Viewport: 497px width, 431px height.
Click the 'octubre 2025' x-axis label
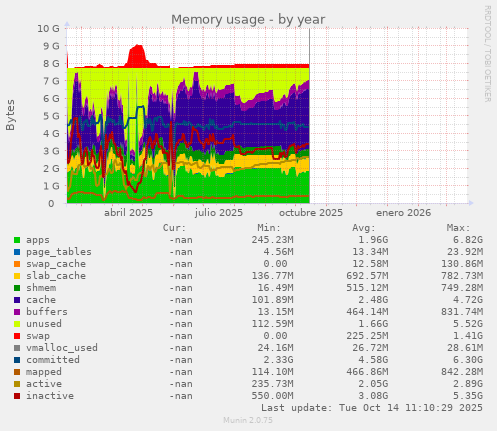point(311,213)
